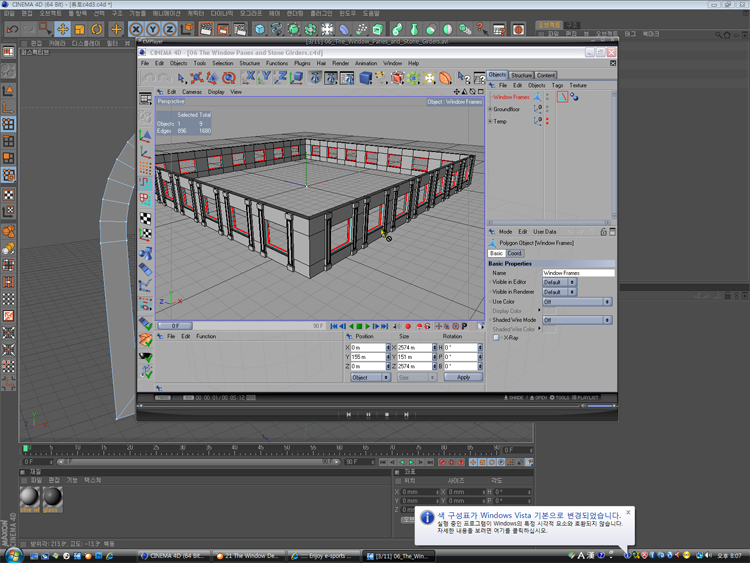Click the Render View clapperboard icon

tap(206, 29)
